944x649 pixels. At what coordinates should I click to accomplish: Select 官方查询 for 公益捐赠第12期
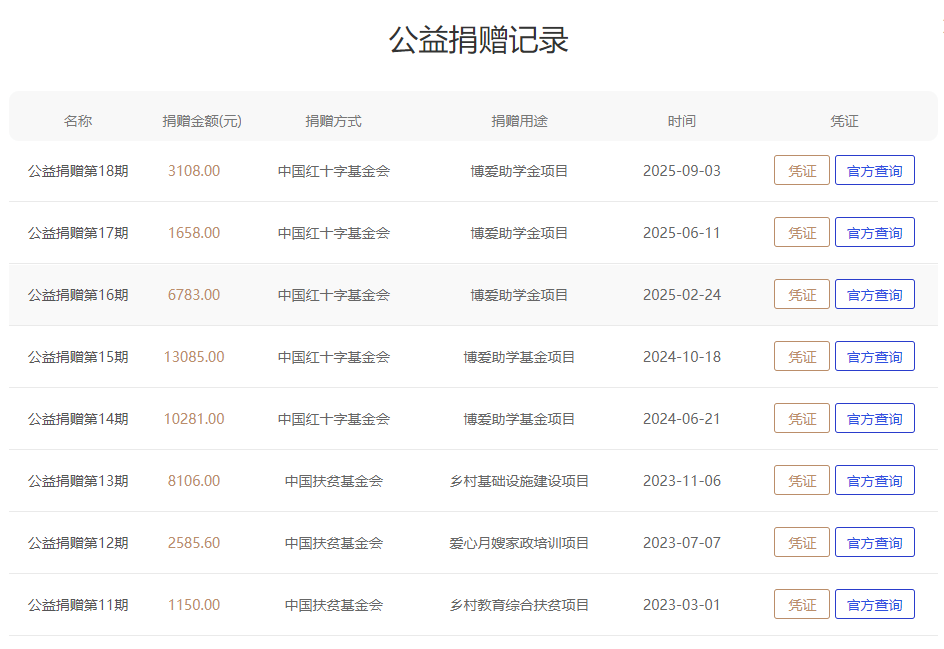874,542
